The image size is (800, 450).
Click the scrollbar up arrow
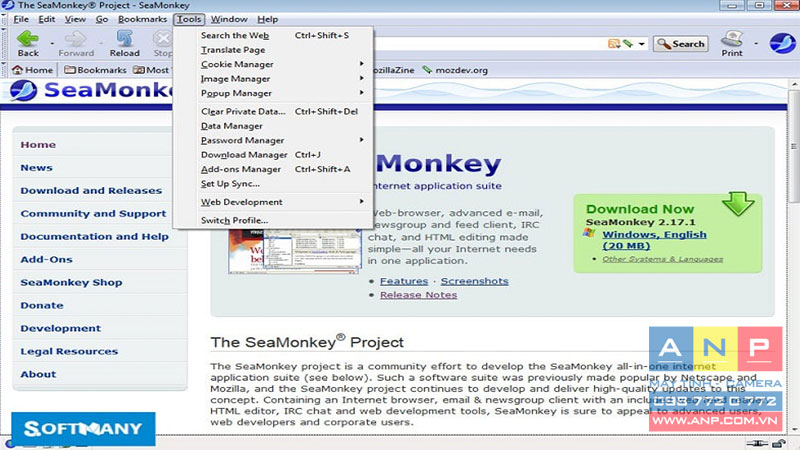point(794,84)
